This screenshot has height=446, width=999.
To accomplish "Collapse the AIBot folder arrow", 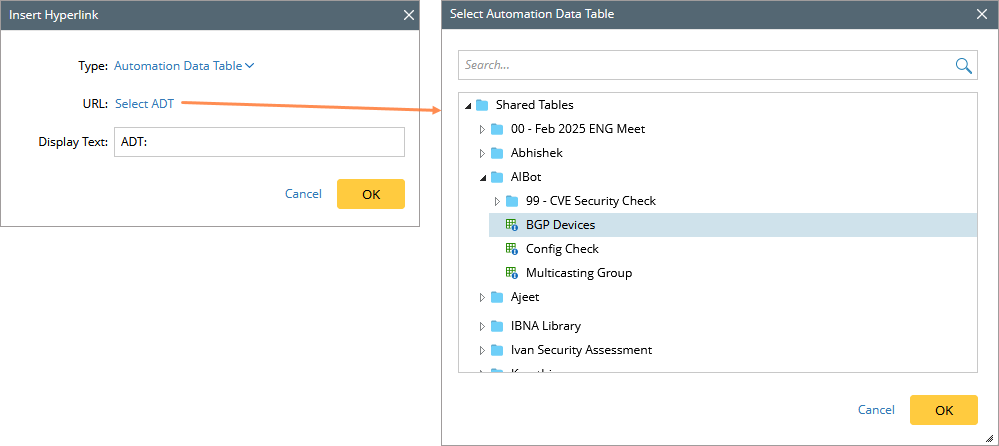I will pyautogui.click(x=483, y=178).
